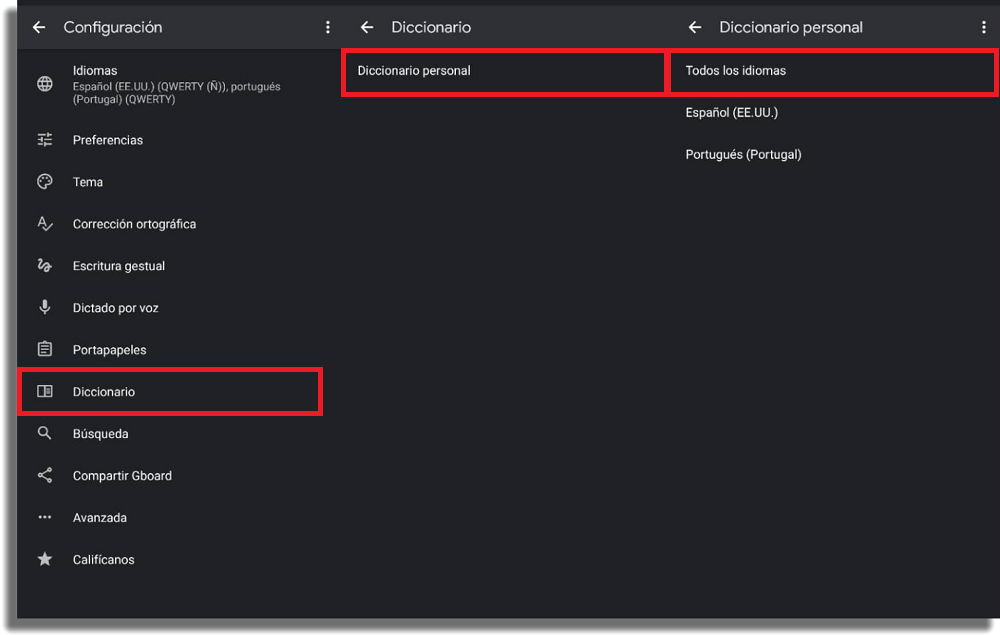The width and height of the screenshot is (1000, 635).
Task: Click the share icon for Compartir Gboard
Action: [x=45, y=475]
